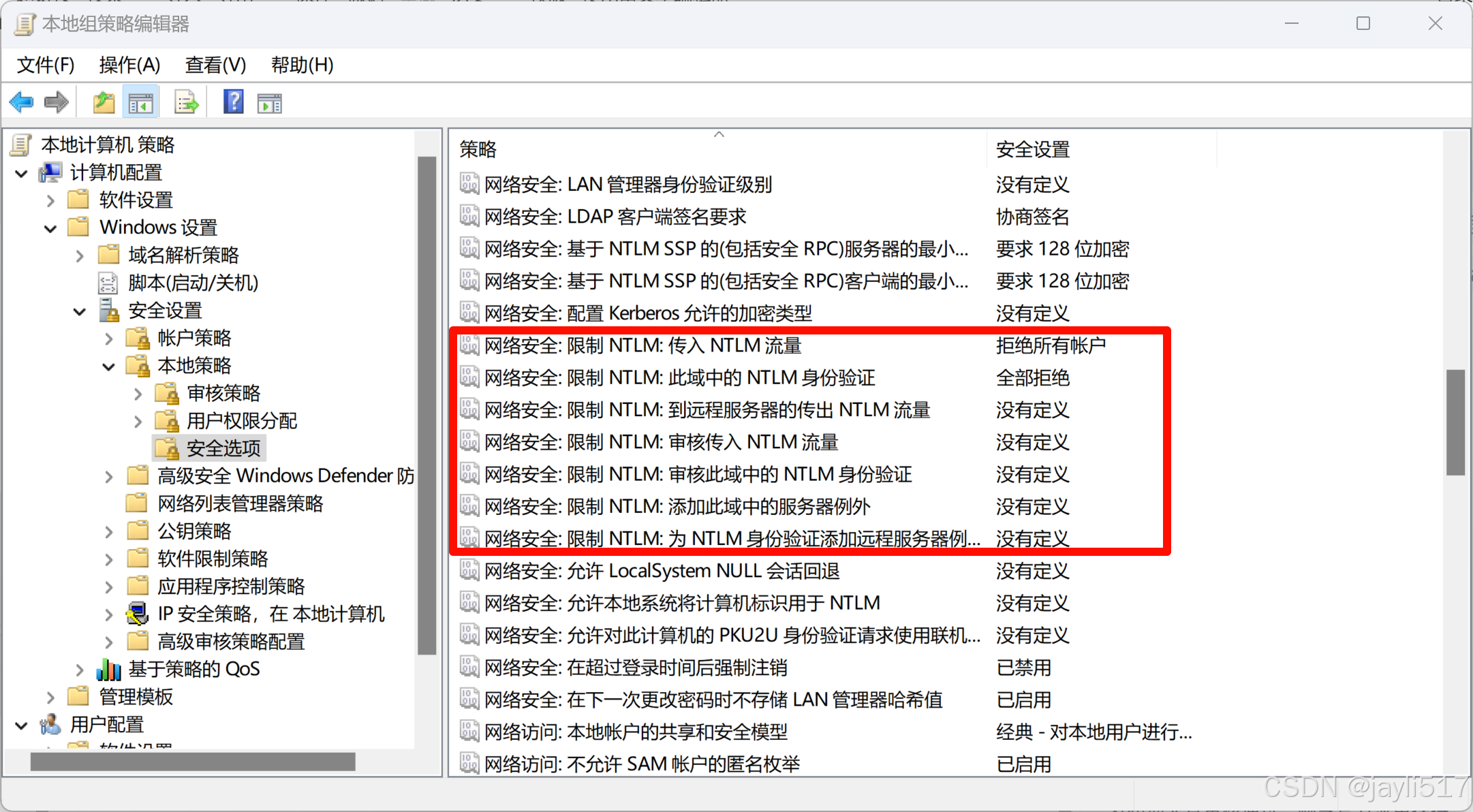Expand the 帐户策略 node
Image resolution: width=1473 pixels, height=812 pixels.
[109, 339]
